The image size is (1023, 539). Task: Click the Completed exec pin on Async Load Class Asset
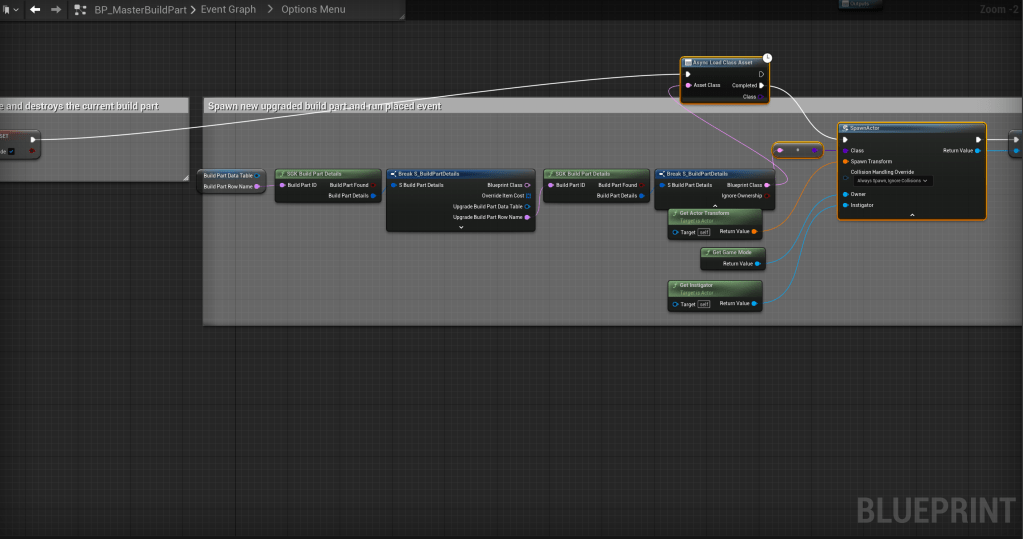pyautogui.click(x=761, y=85)
